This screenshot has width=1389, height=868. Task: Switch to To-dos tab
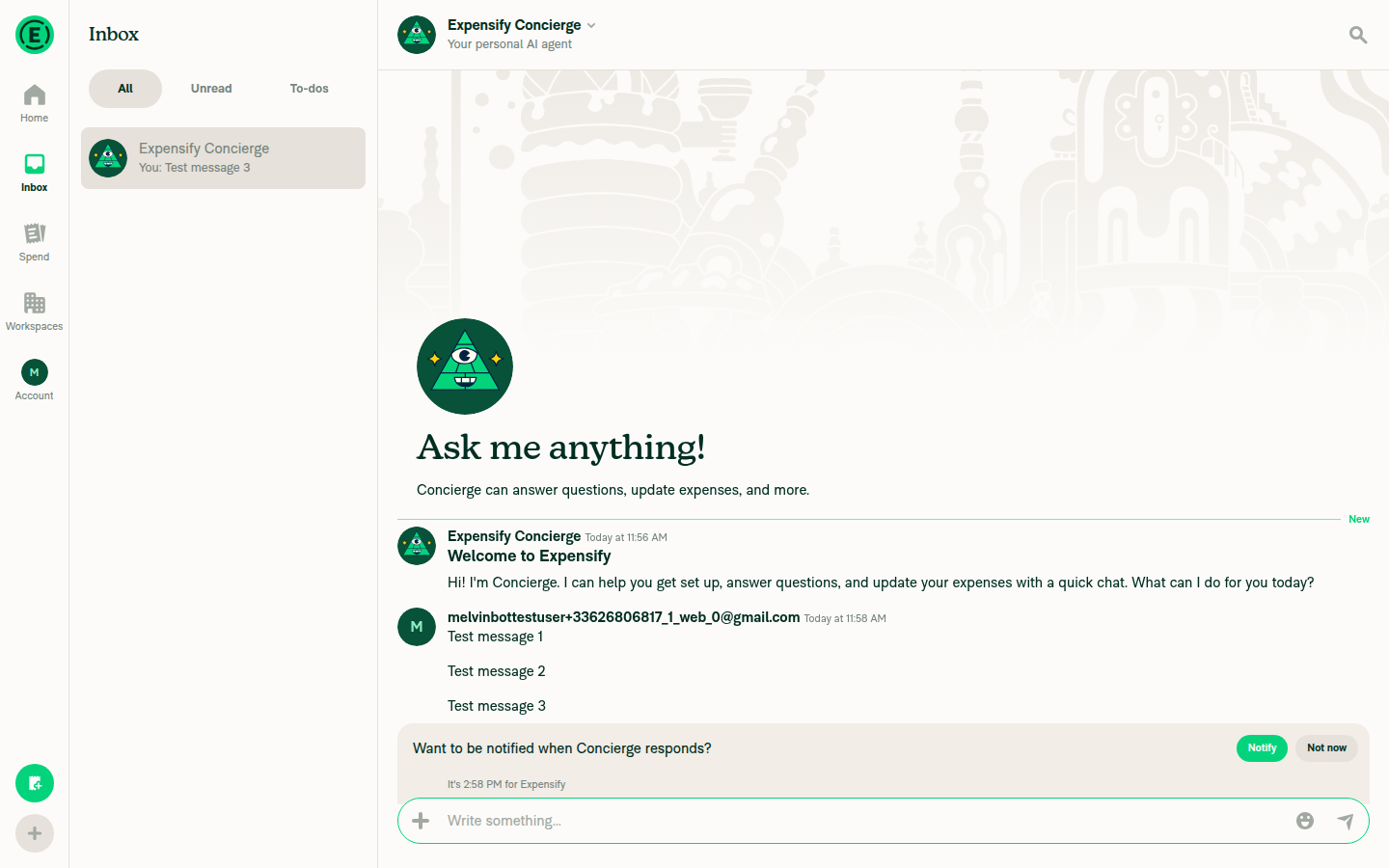310,89
